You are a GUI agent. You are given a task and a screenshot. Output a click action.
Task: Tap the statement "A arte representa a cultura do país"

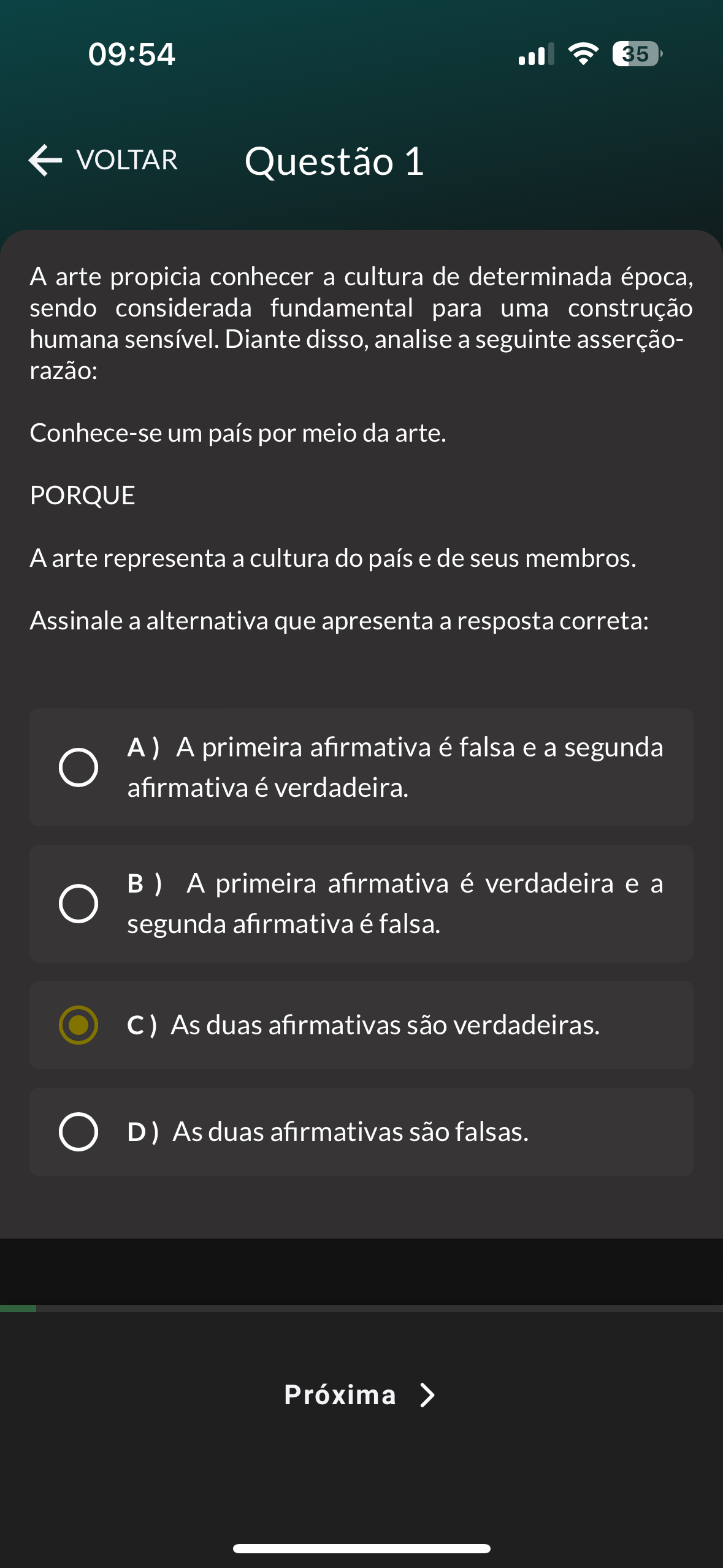333,558
